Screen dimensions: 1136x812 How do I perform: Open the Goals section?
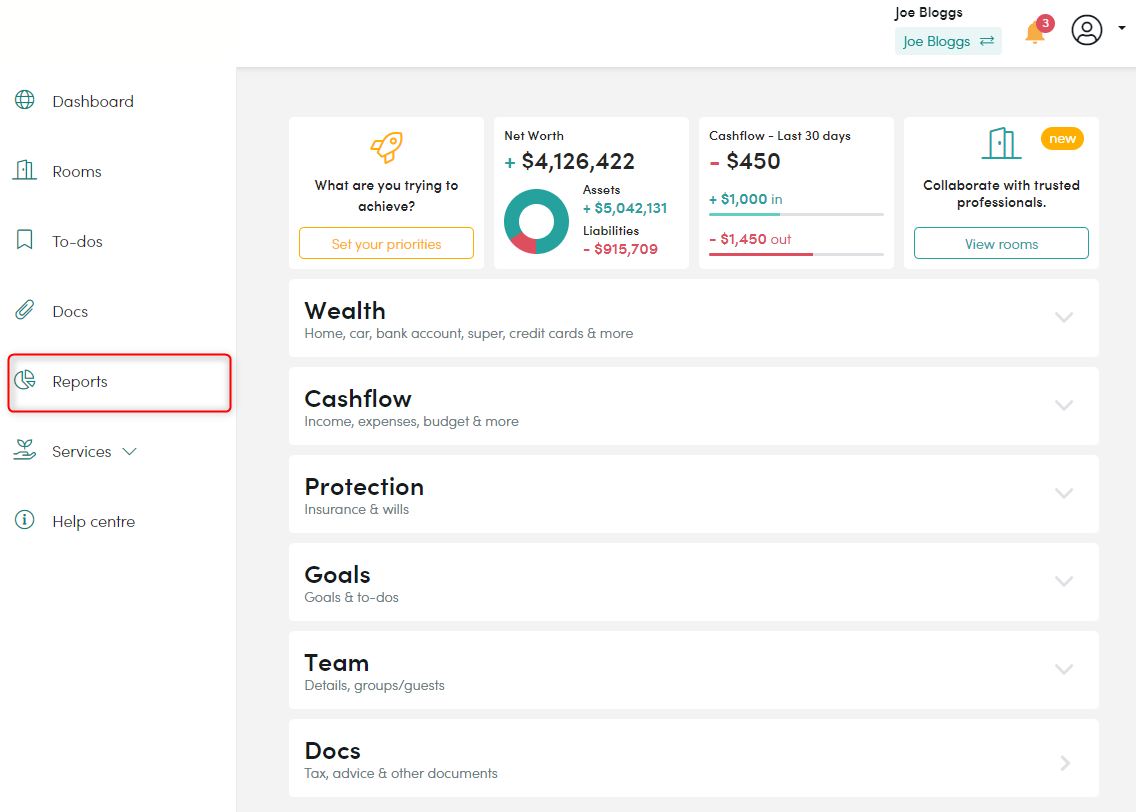(1064, 581)
